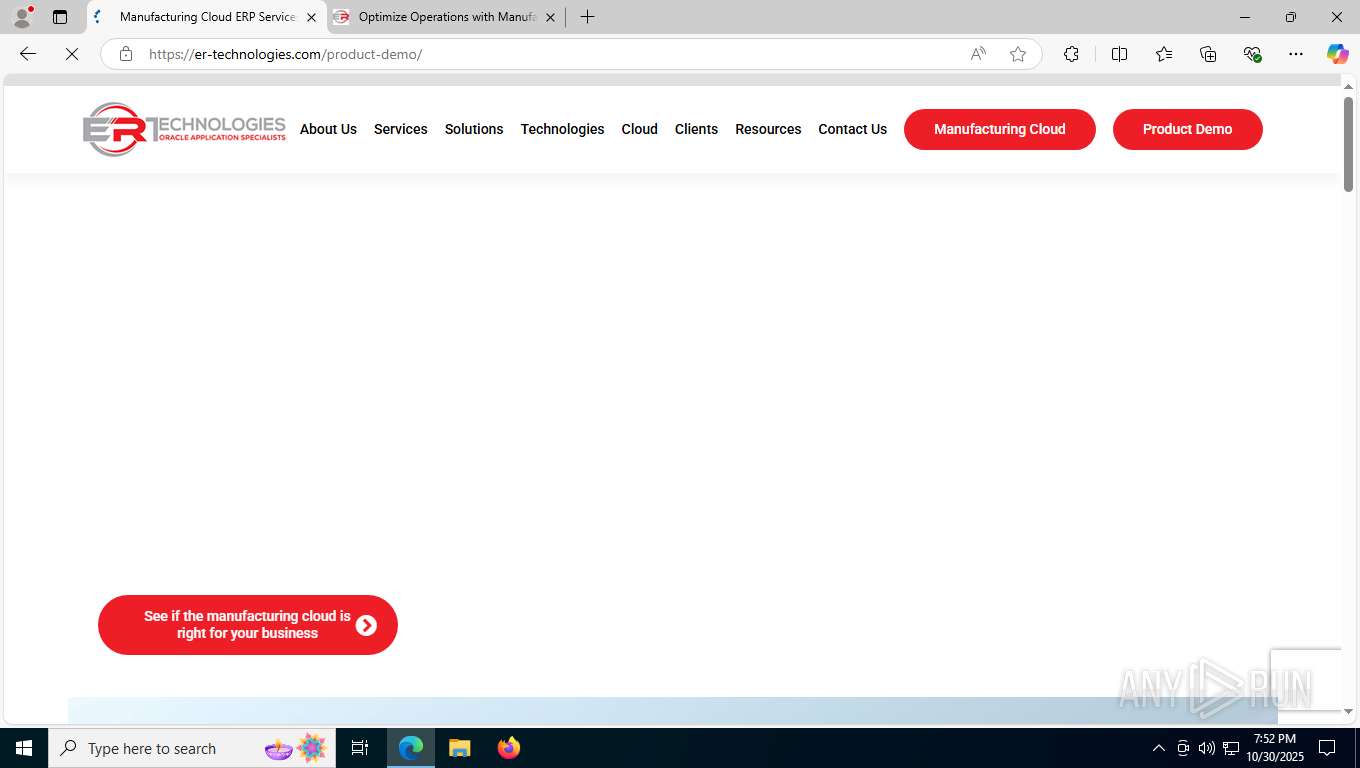
Task: Open the Windows Start menu
Action: pyautogui.click(x=24, y=748)
